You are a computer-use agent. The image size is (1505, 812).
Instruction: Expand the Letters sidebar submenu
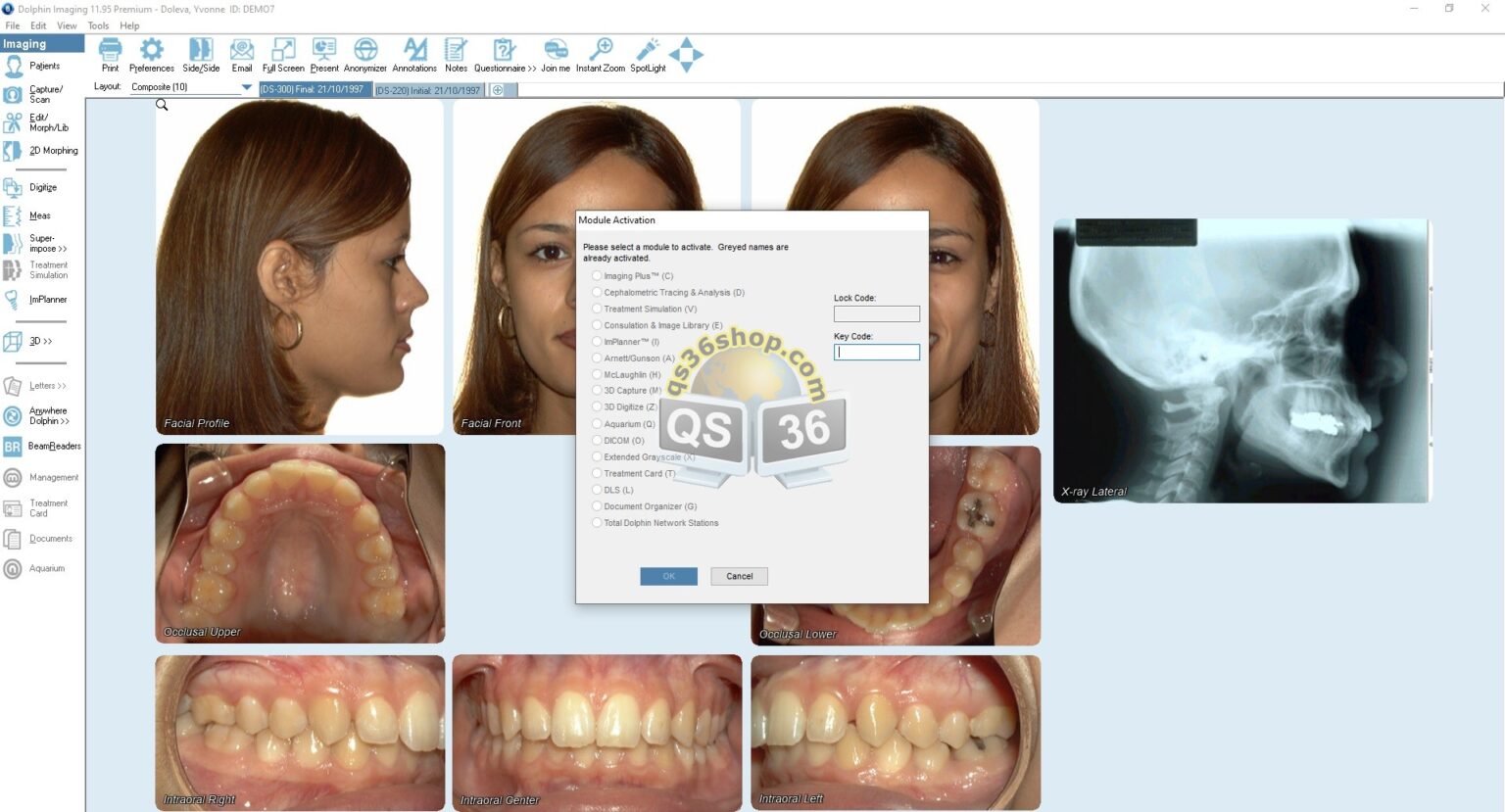pos(35,386)
